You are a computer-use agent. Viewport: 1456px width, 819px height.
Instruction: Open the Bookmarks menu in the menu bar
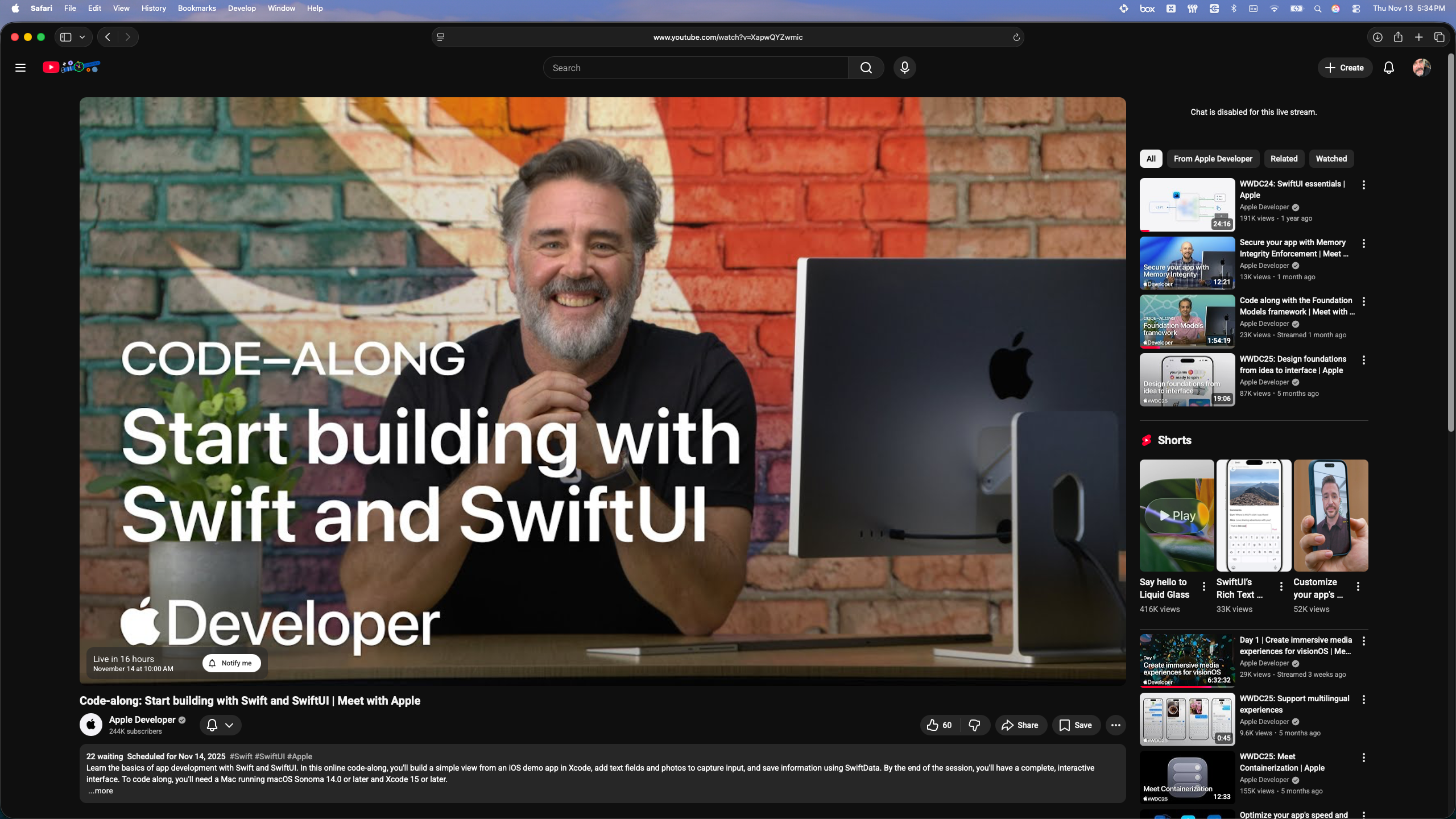(x=196, y=8)
